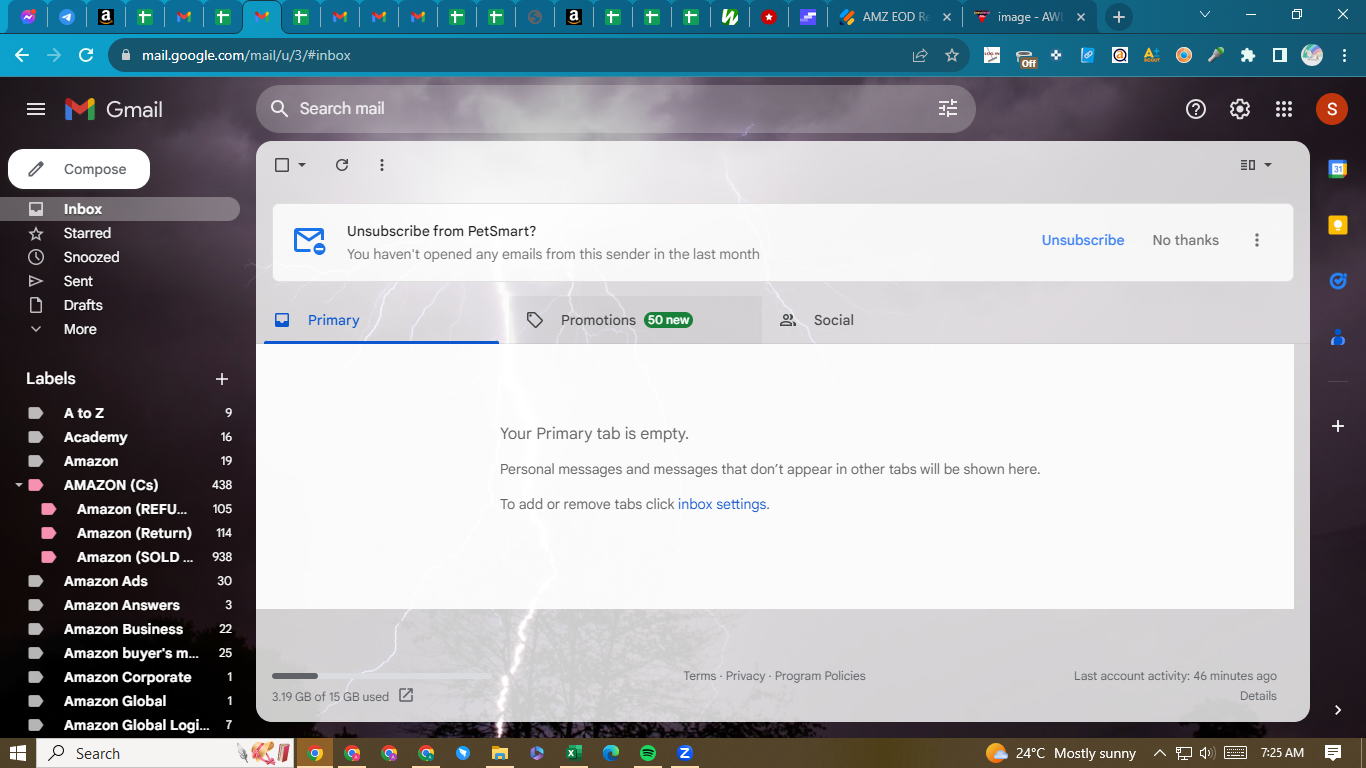Screen dimensions: 1366x768
Task: Refresh the inbox
Action: [x=342, y=165]
